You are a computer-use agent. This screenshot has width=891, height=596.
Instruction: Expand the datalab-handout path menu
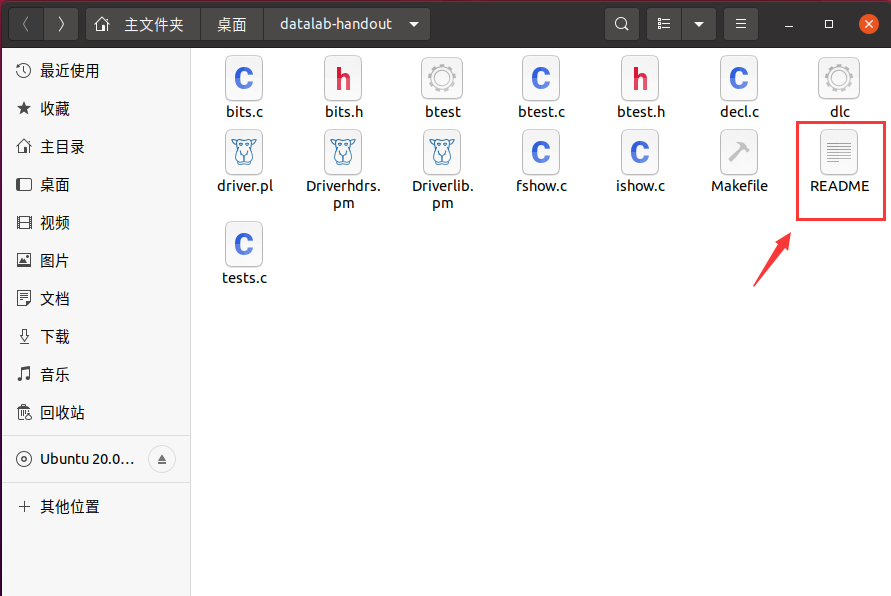pos(414,23)
